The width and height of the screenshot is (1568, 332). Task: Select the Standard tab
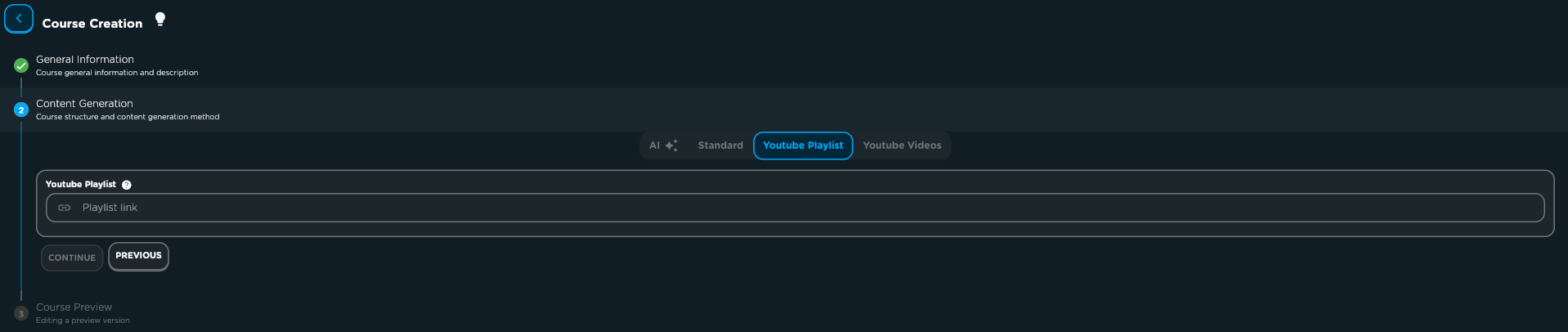click(x=720, y=146)
